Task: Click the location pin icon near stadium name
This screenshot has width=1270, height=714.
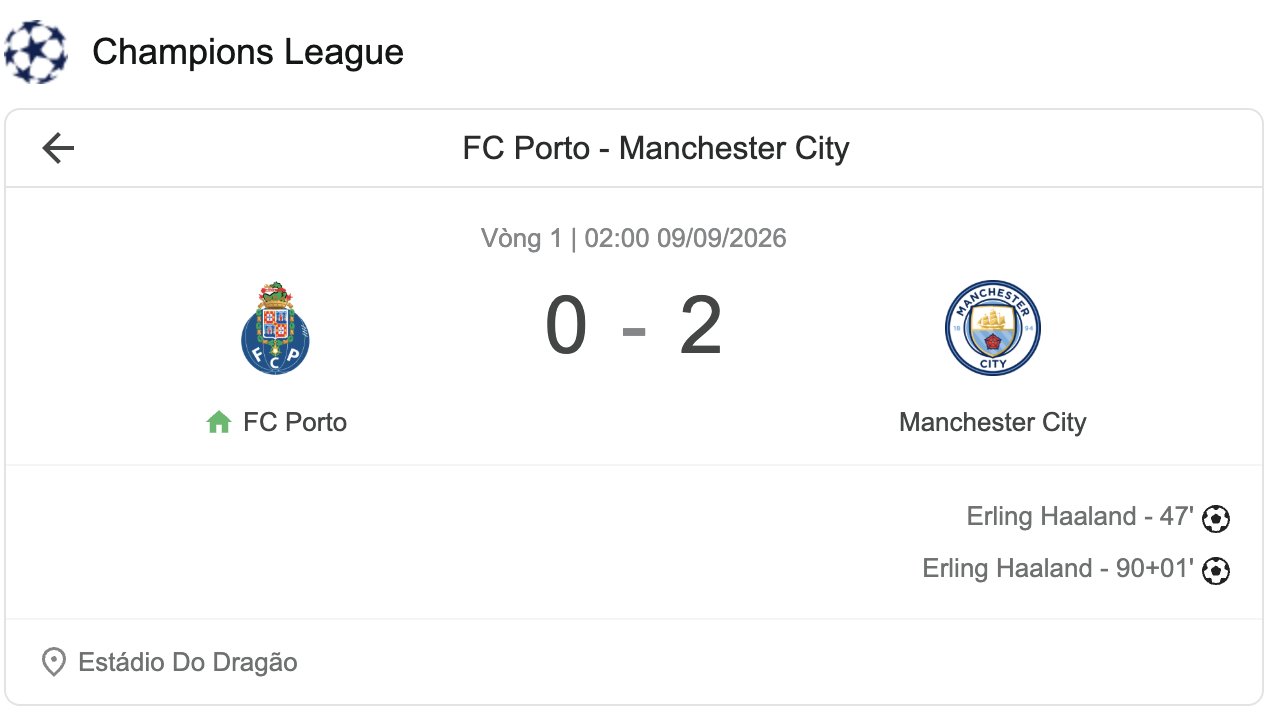Action: (x=53, y=662)
